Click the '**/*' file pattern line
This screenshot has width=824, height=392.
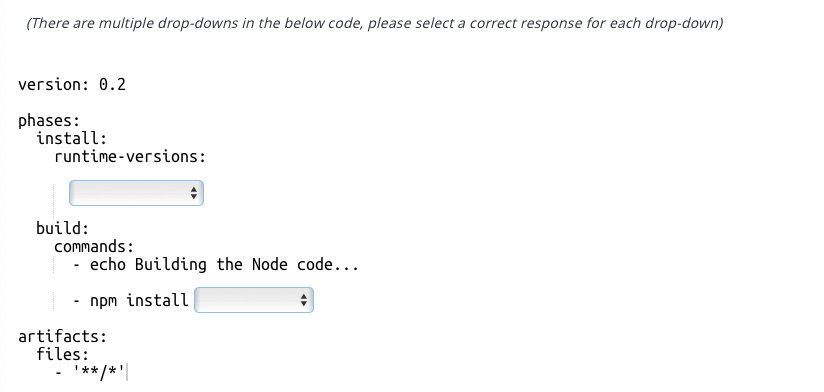[x=90, y=372]
